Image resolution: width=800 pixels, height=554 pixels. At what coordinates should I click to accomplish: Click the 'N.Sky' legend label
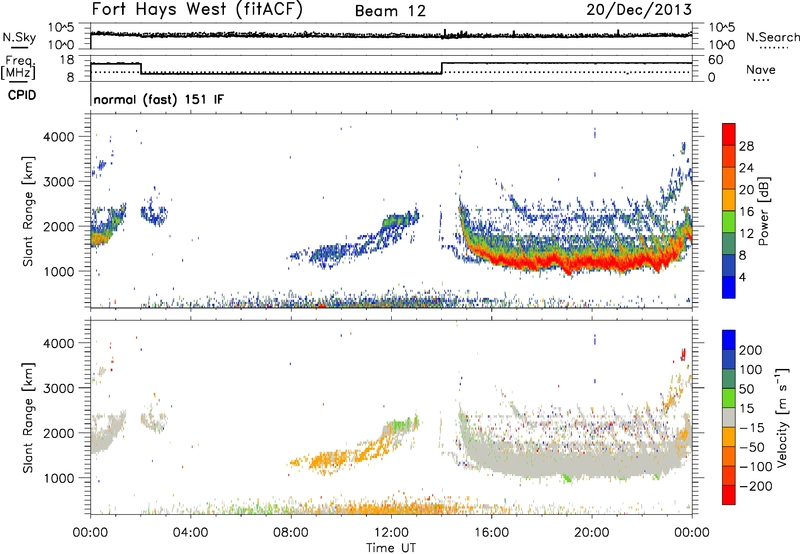coord(19,37)
